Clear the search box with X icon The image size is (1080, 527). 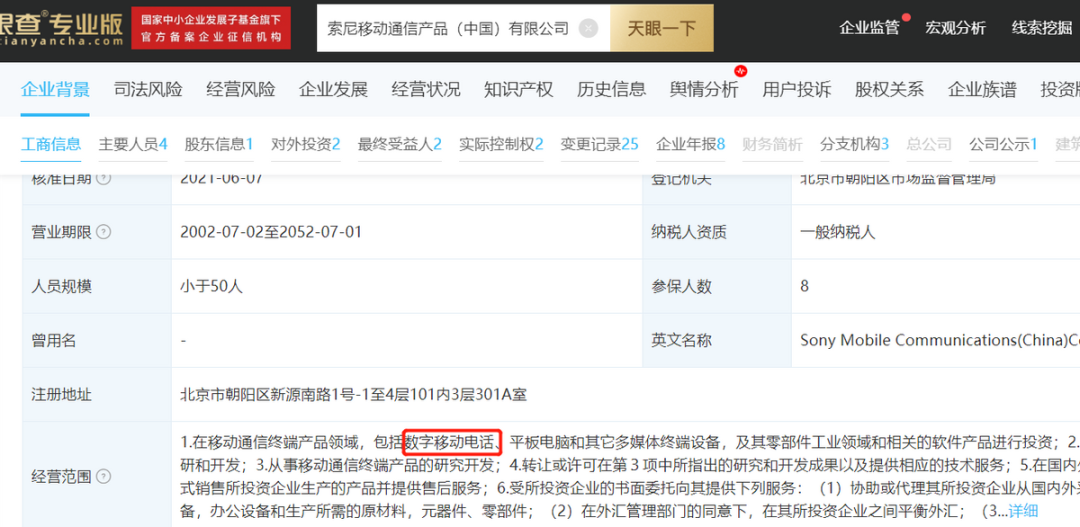(588, 28)
